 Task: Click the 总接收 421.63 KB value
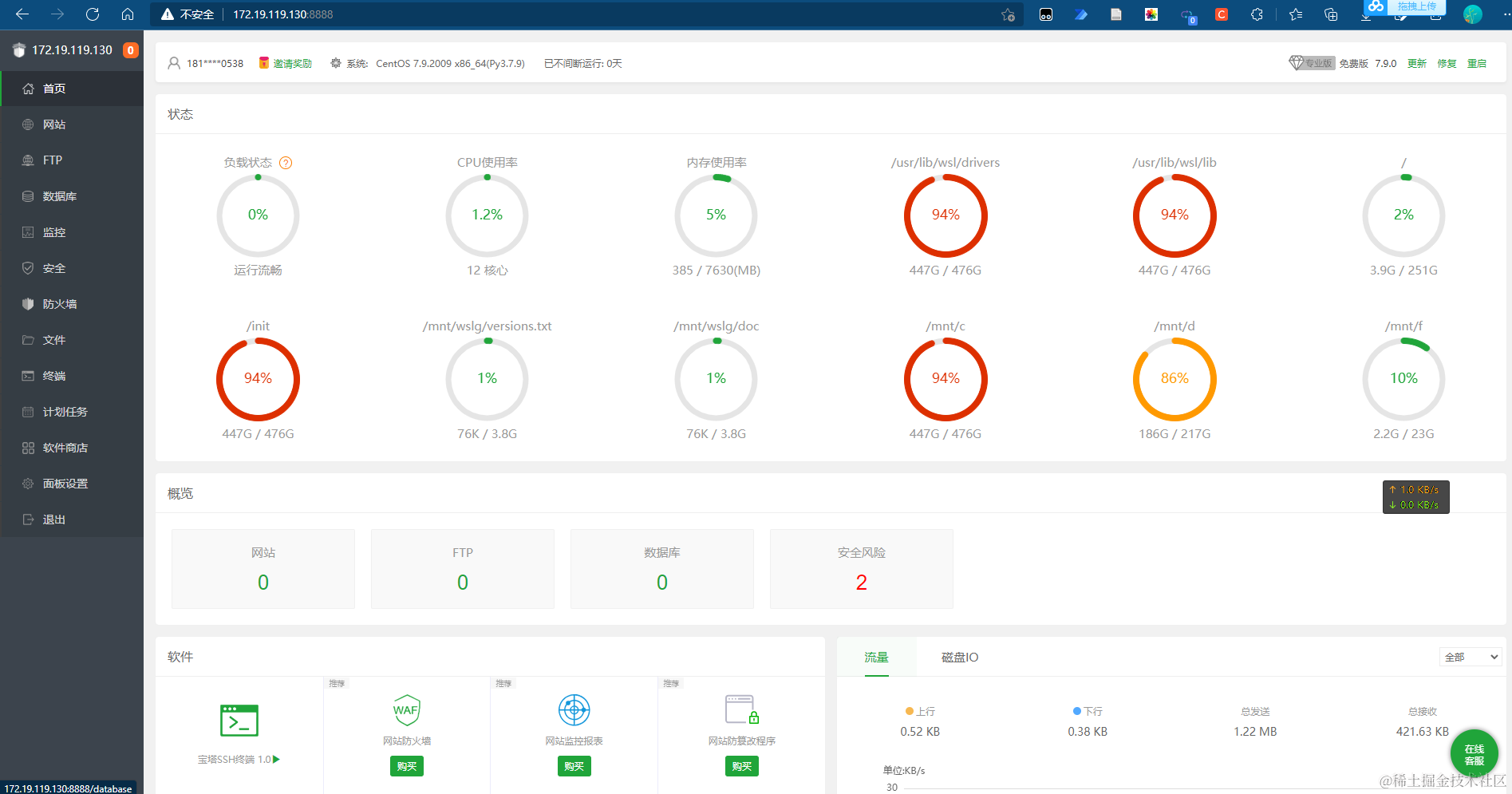[1423, 732]
